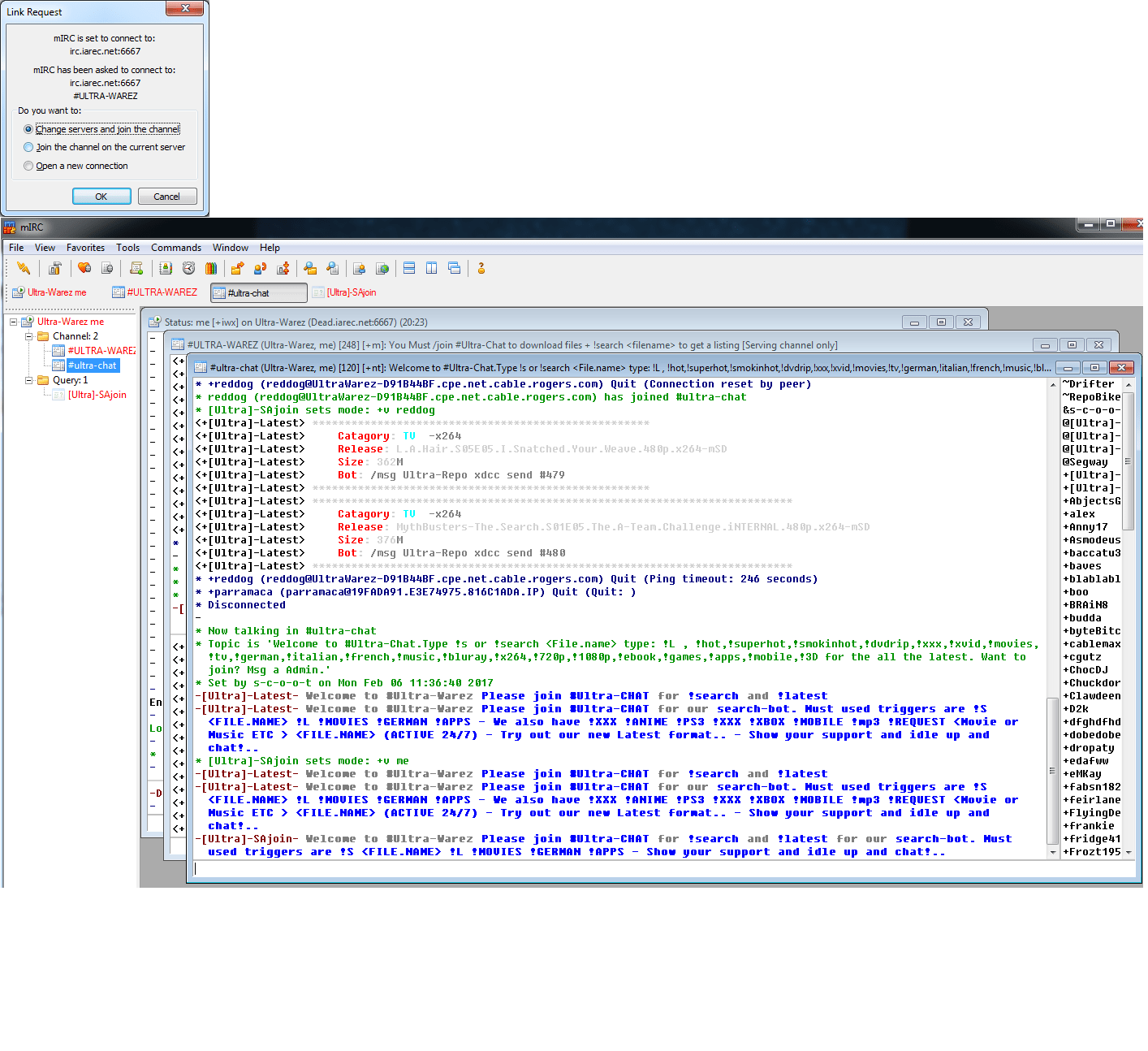The height and width of the screenshot is (1051, 1148).
Task: Click the About mIRC toolbar icon
Action: pyautogui.click(x=481, y=268)
